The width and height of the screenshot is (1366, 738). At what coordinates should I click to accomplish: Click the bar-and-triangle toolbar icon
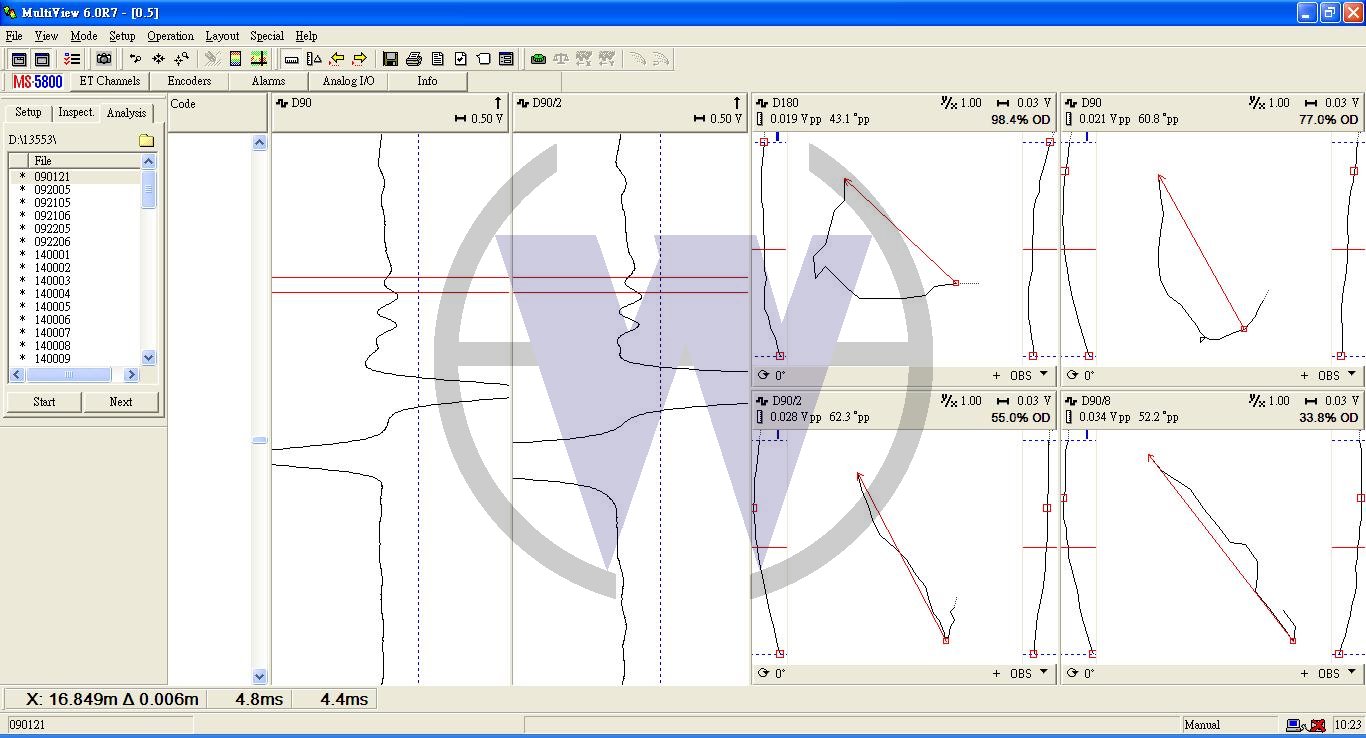tap(314, 59)
